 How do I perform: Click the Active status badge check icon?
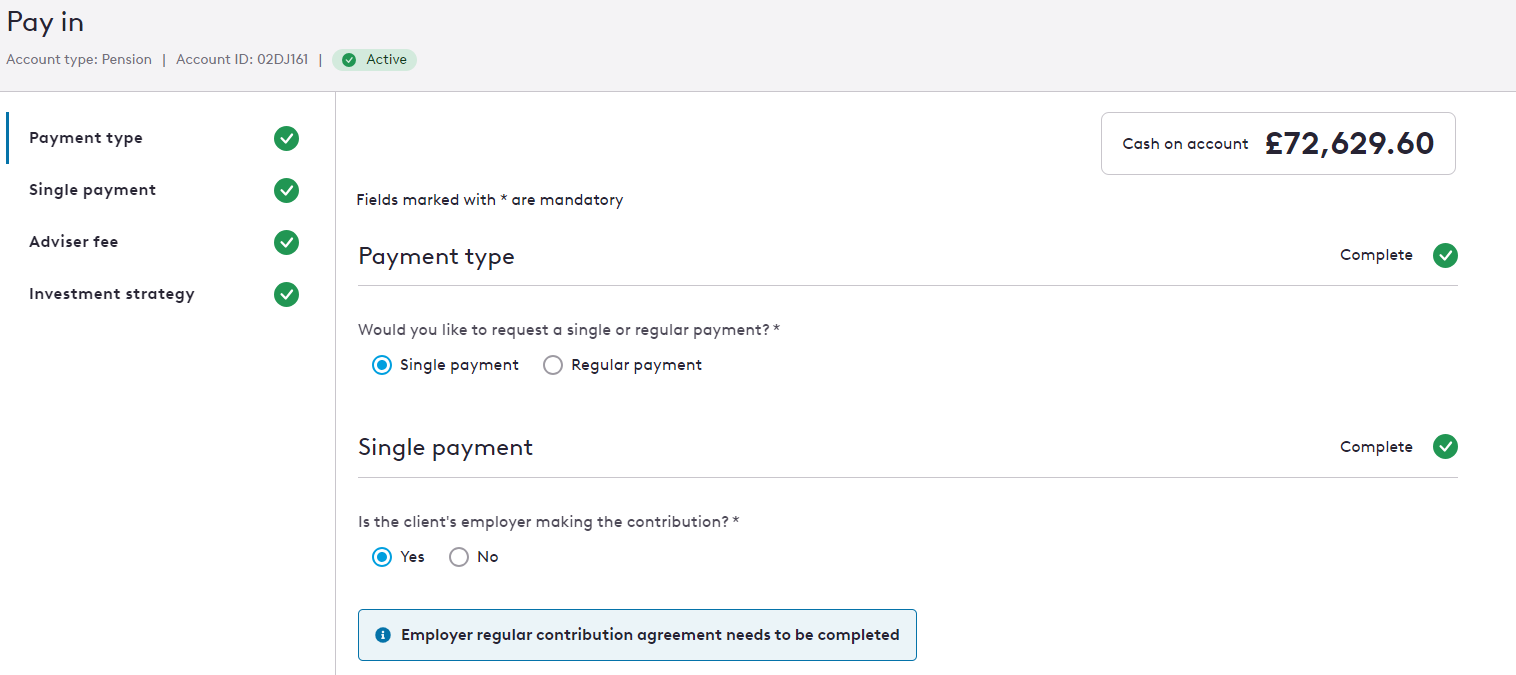[x=349, y=60]
